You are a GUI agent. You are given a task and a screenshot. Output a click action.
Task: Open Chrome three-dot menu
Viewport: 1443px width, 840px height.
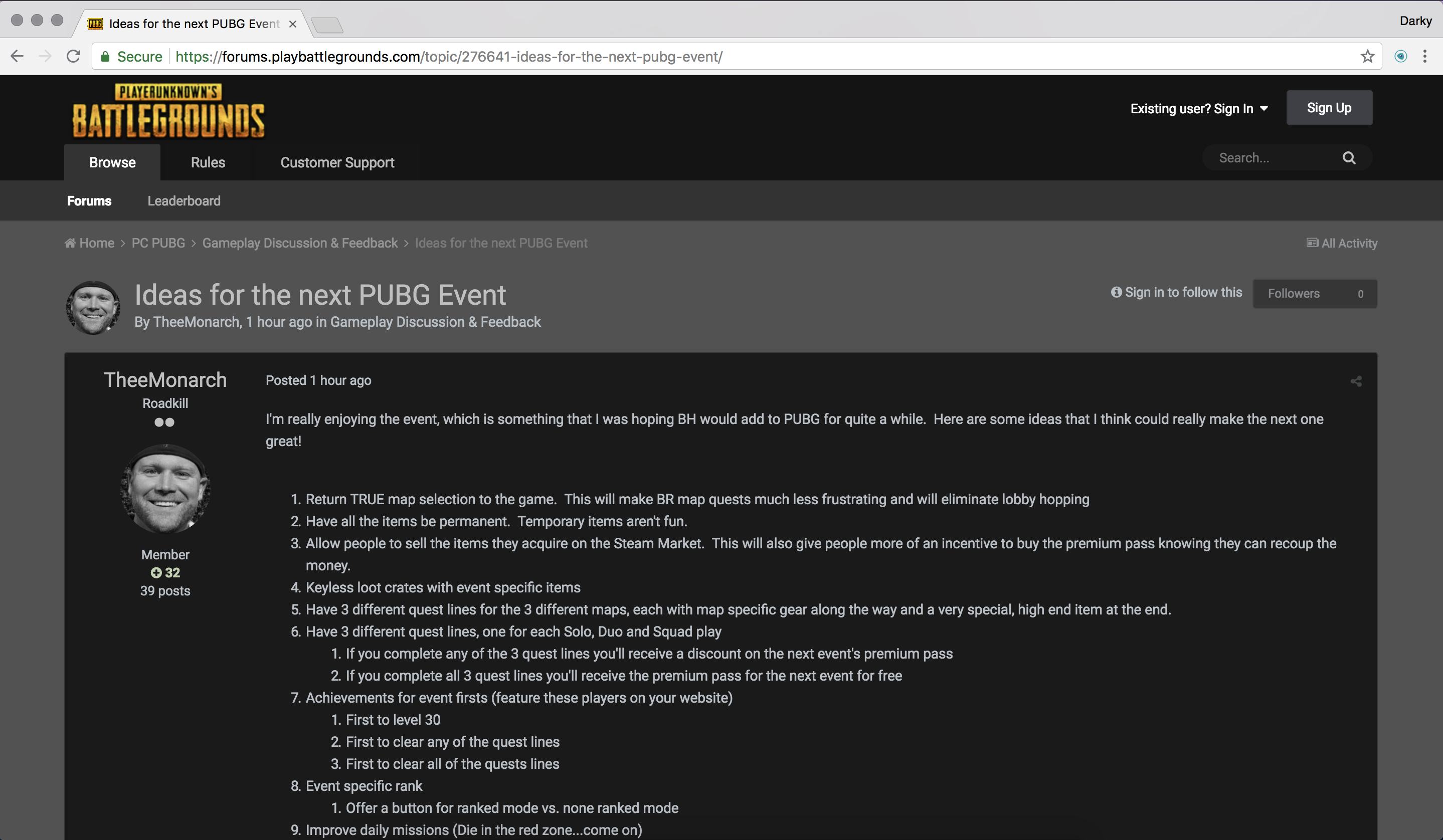1424,56
